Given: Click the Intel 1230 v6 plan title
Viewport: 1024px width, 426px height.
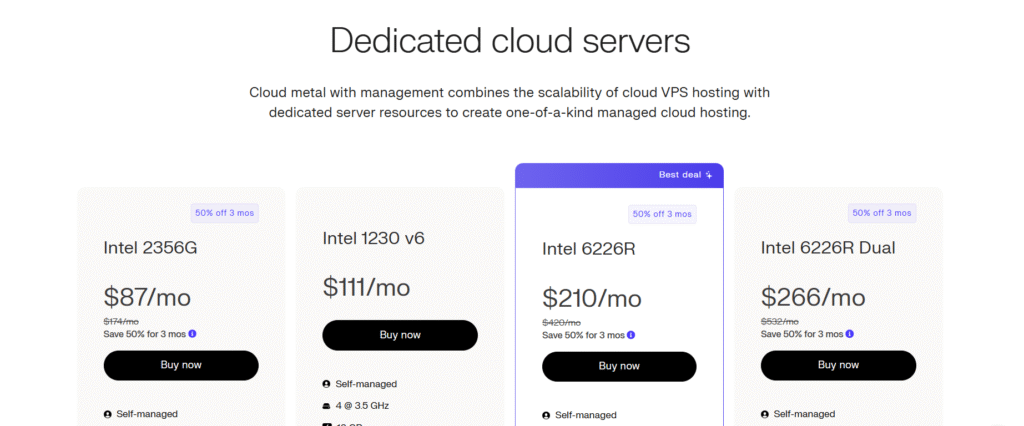Looking at the screenshot, I should 374,238.
